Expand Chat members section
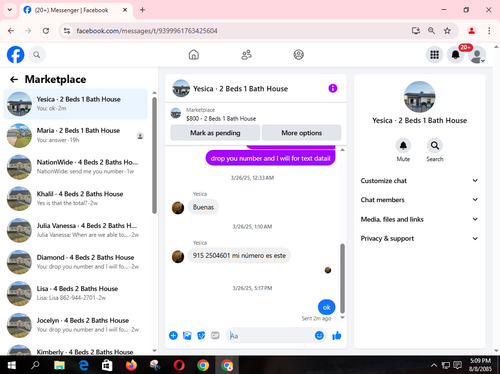 pos(419,200)
